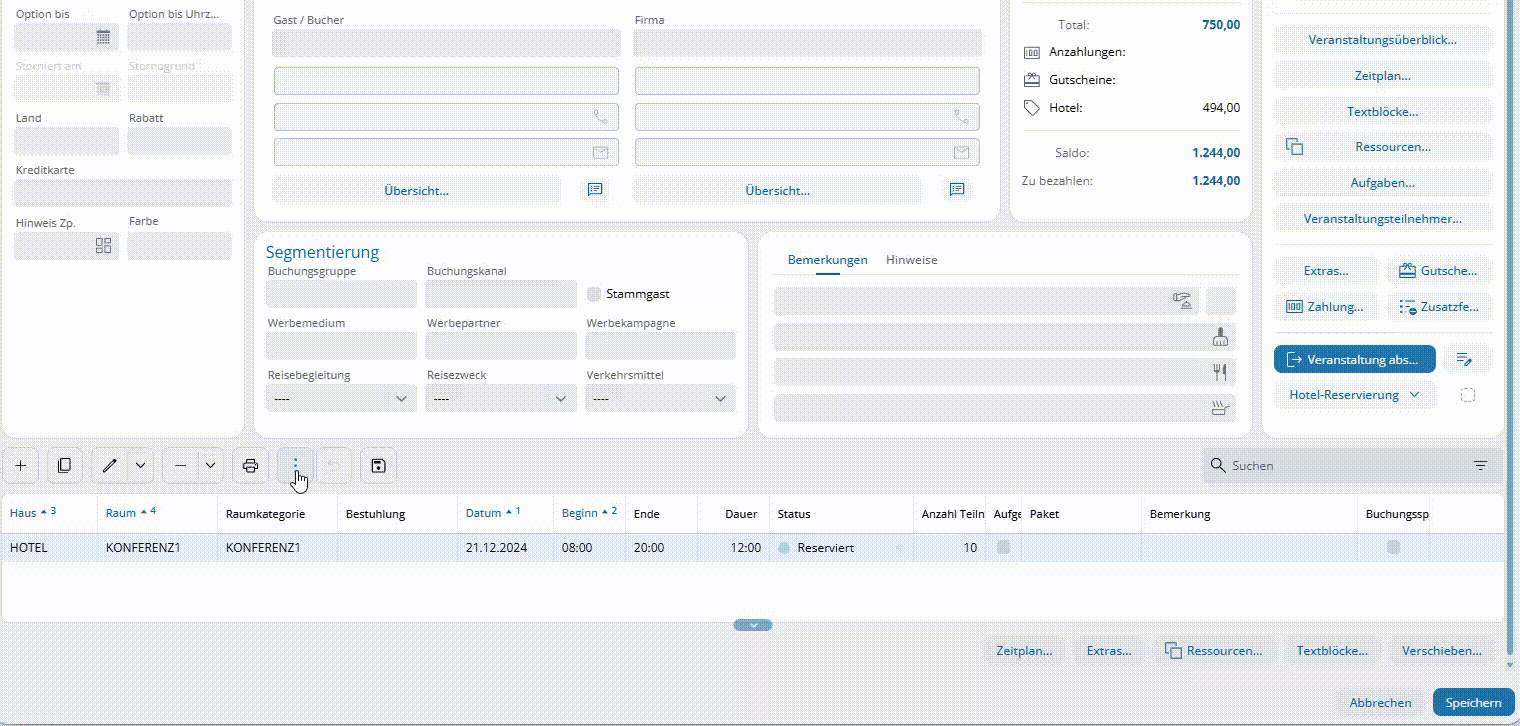Viewport: 1520px width, 726px height.
Task: Toggle the Buchungssperre checkbox in the row
Action: coord(1393,547)
